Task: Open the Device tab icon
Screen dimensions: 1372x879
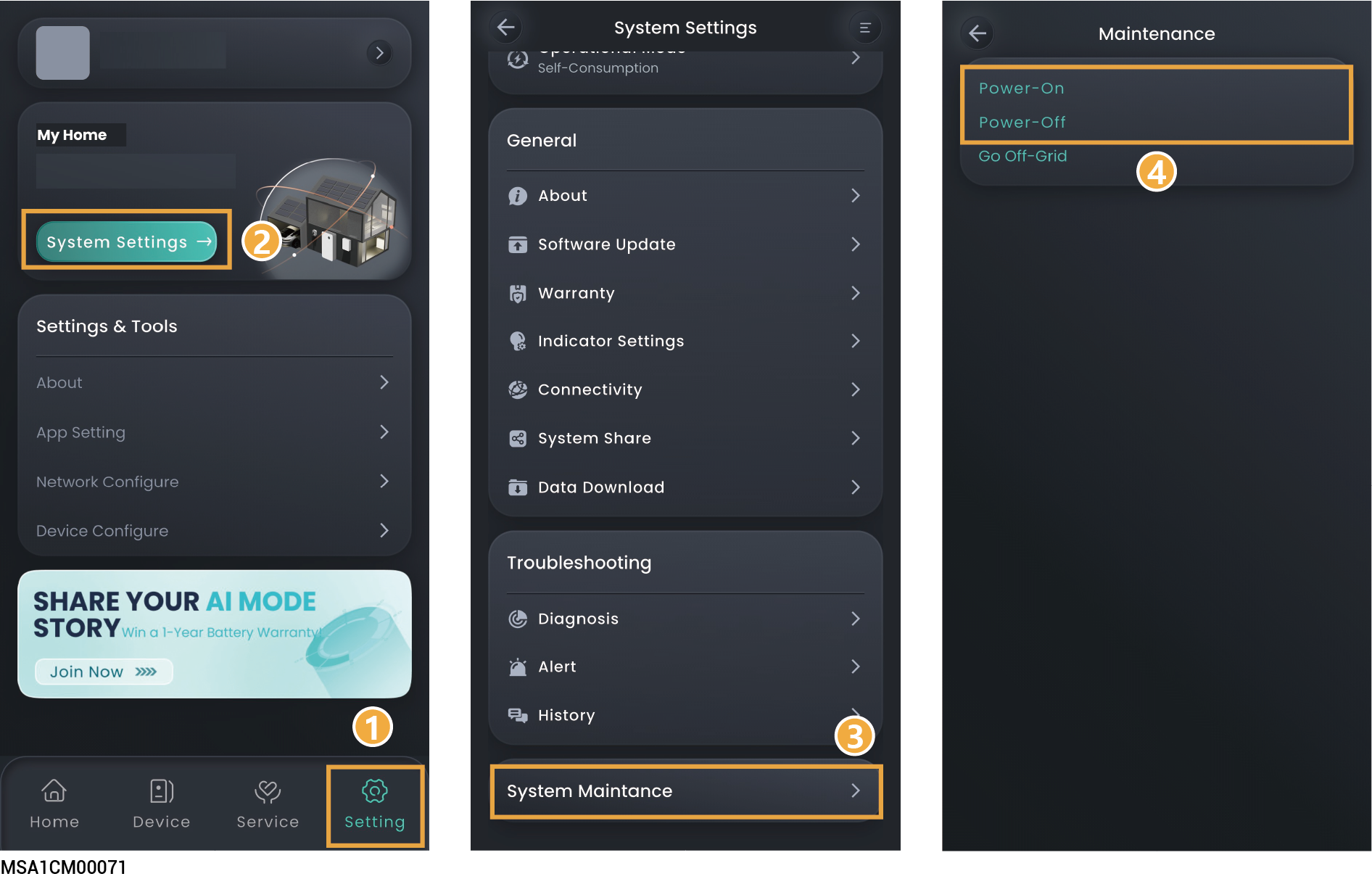Action: click(x=161, y=791)
